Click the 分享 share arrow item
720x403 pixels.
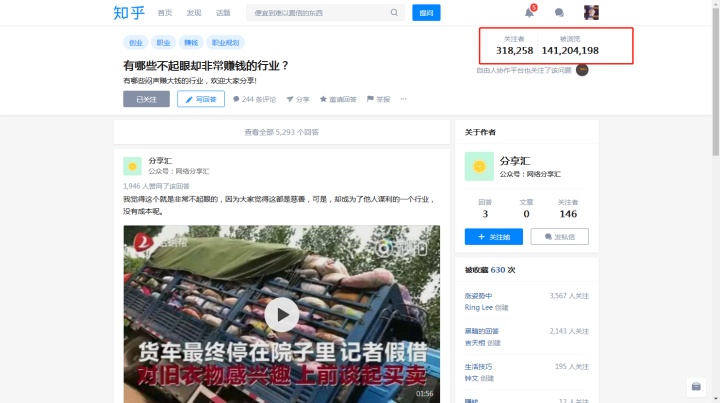point(298,99)
